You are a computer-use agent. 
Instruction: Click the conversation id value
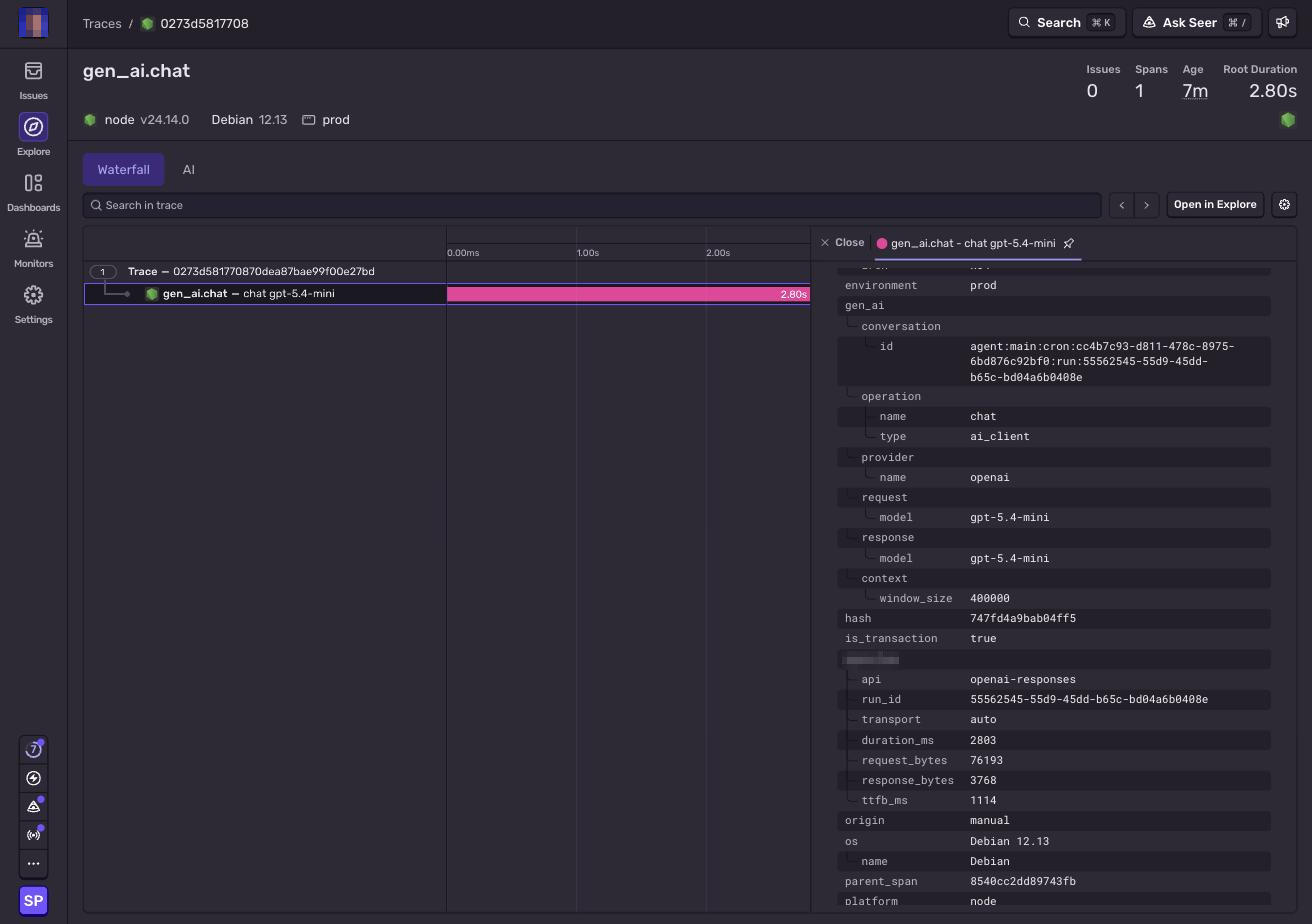point(1102,362)
